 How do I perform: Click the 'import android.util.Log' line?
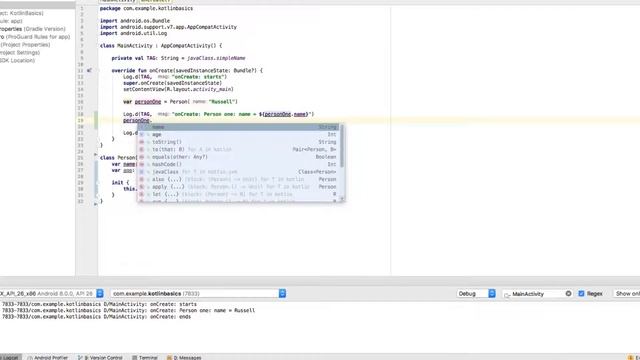[133, 33]
